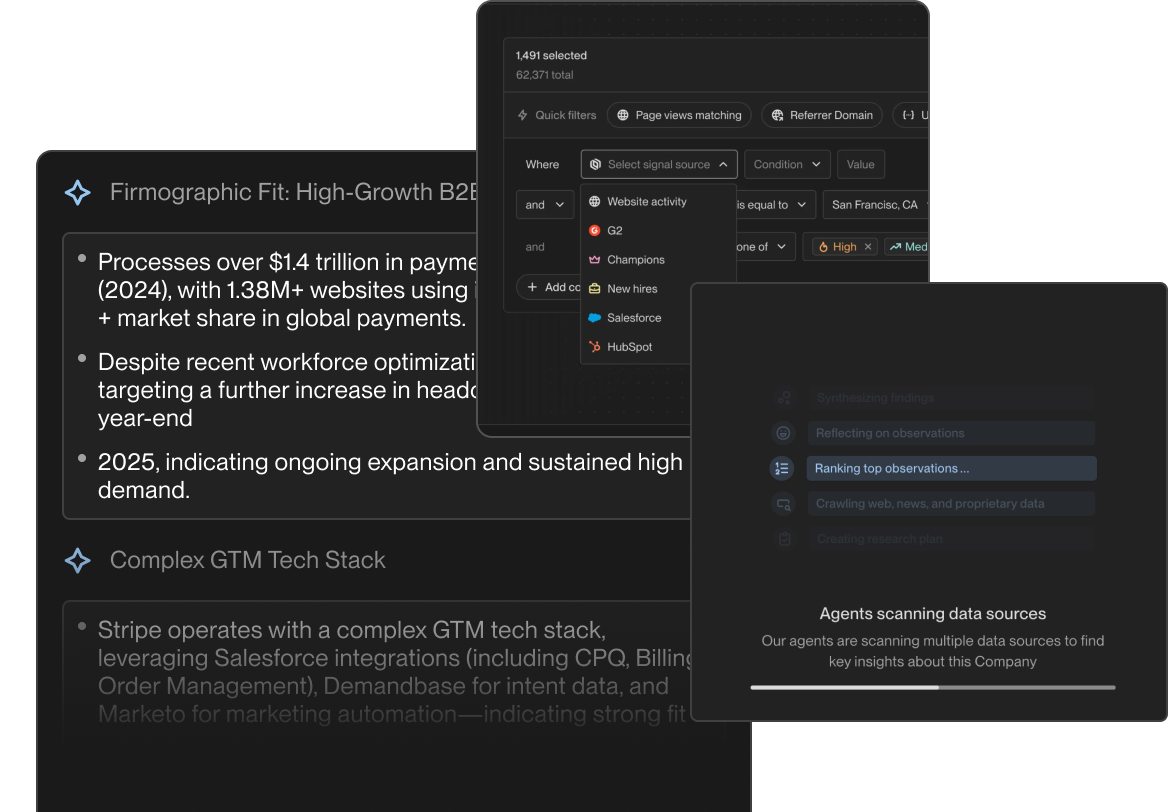Open the first 'and' operator dropdown
The height and width of the screenshot is (812, 1168).
pos(545,205)
